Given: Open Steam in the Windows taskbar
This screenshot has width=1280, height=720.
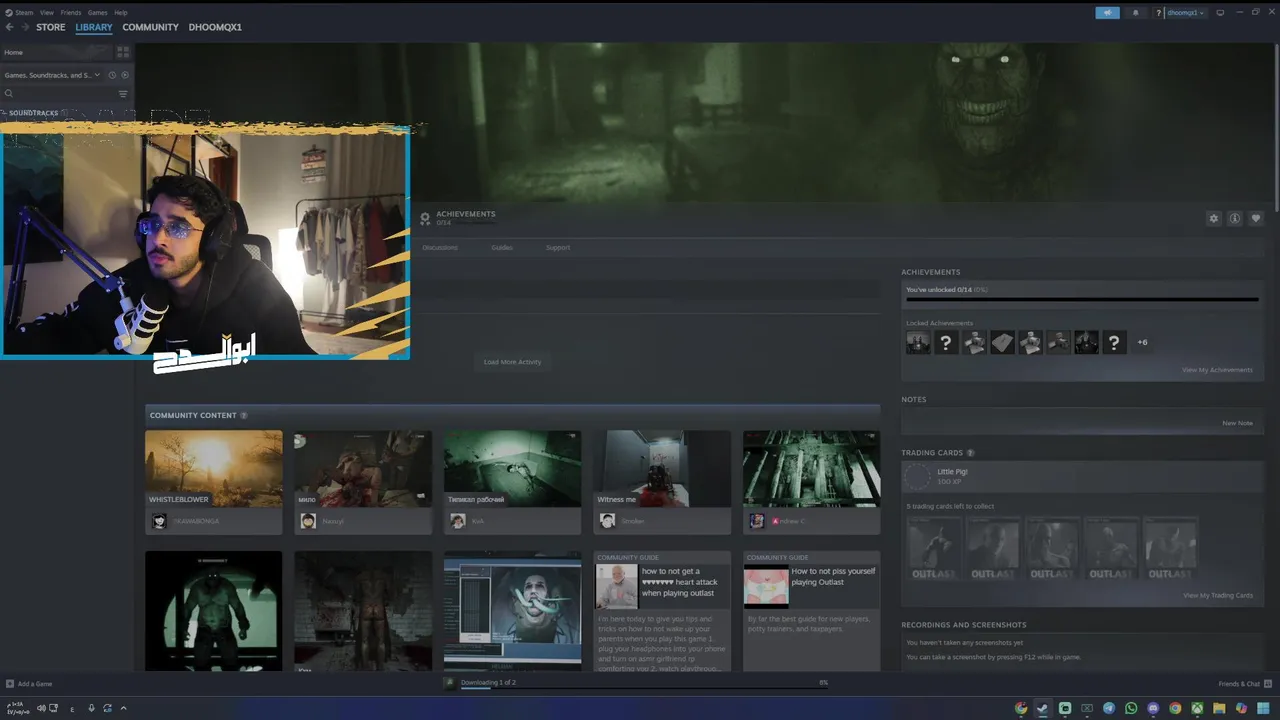Looking at the screenshot, I should click(x=1043, y=708).
